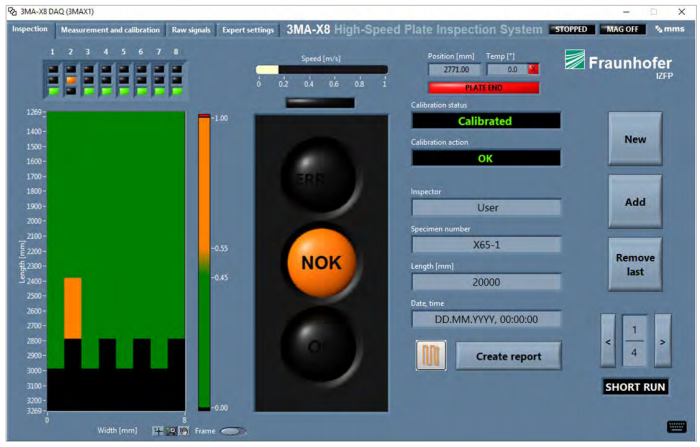
Task: Click the Fraunhofer IZFP logo
Action: click(x=619, y=63)
